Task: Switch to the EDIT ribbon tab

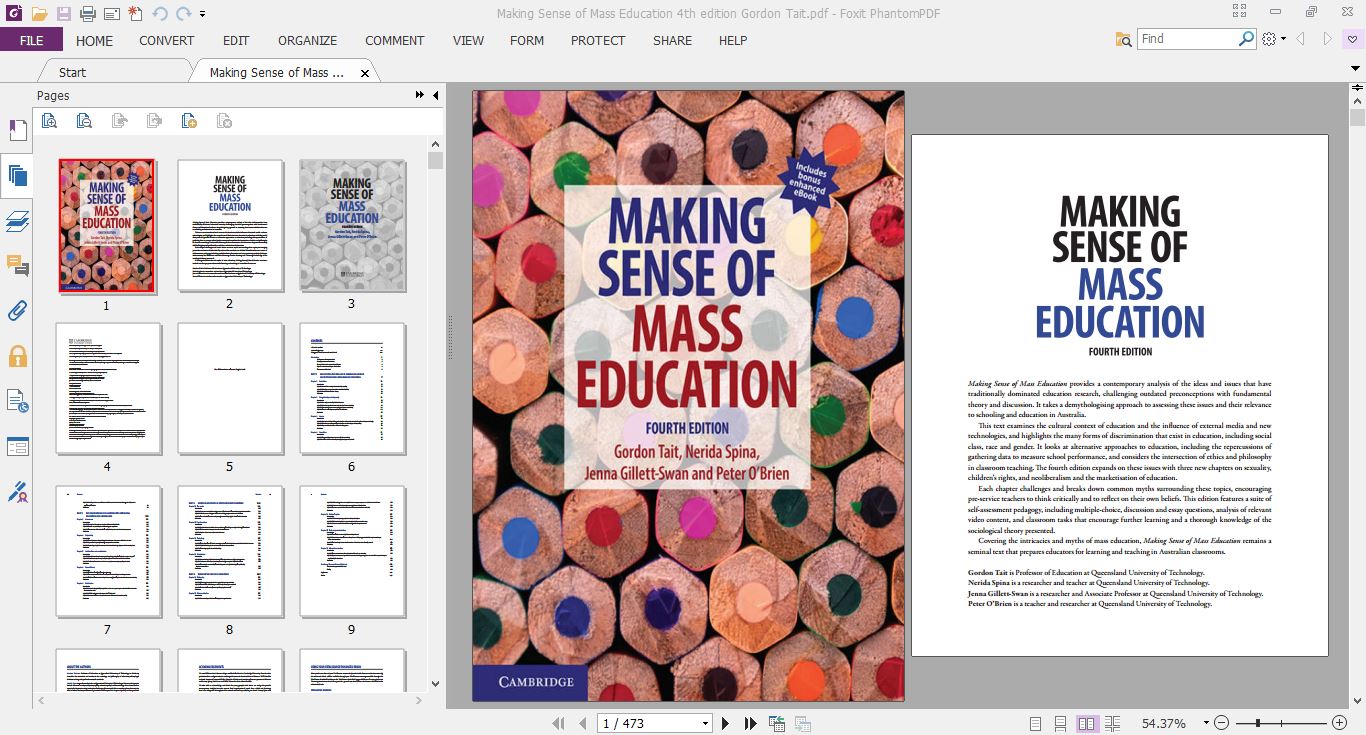Action: coord(236,40)
